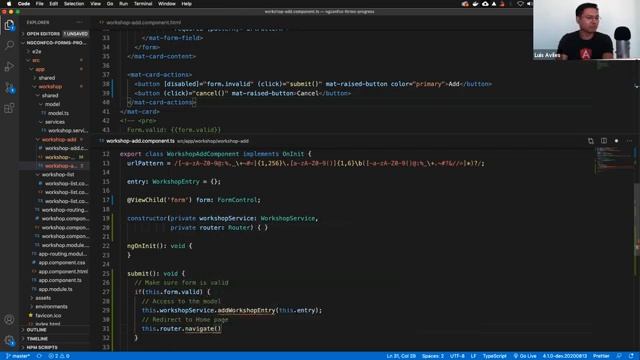Image resolution: width=640 pixels, height=360 pixels.
Task: Click this.router.navigate() on line 31
Action: [181, 329]
